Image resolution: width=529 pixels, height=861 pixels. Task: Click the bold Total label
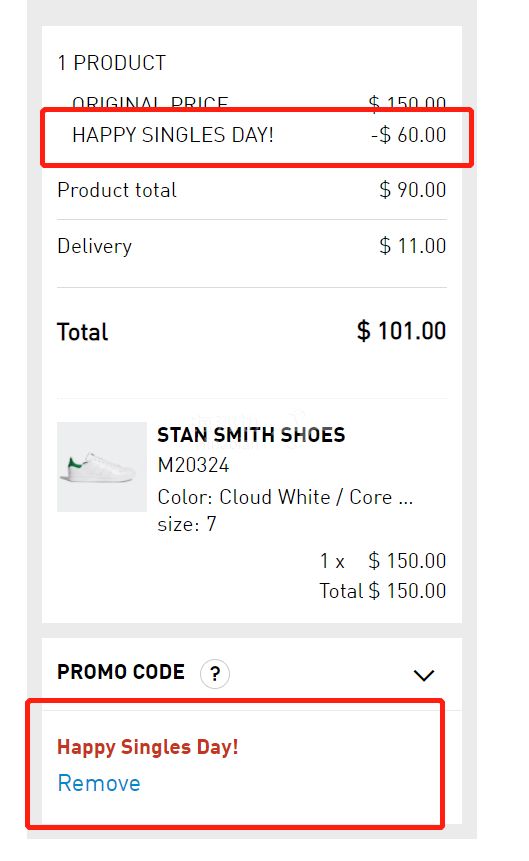click(x=82, y=332)
